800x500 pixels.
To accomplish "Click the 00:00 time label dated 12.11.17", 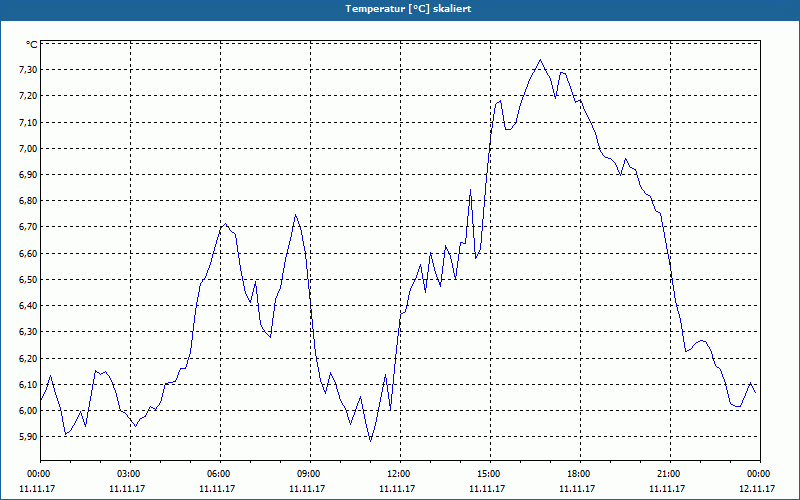I will [760, 474].
